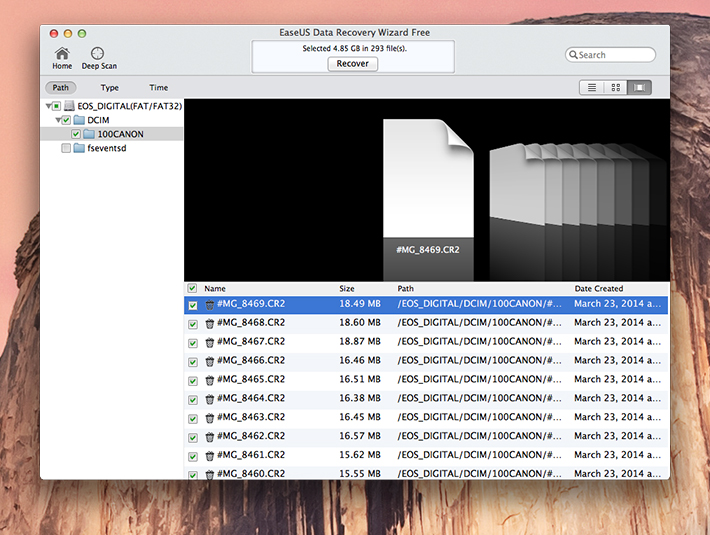Sort files by Size column
Screen dimensions: 710x535
[347, 288]
